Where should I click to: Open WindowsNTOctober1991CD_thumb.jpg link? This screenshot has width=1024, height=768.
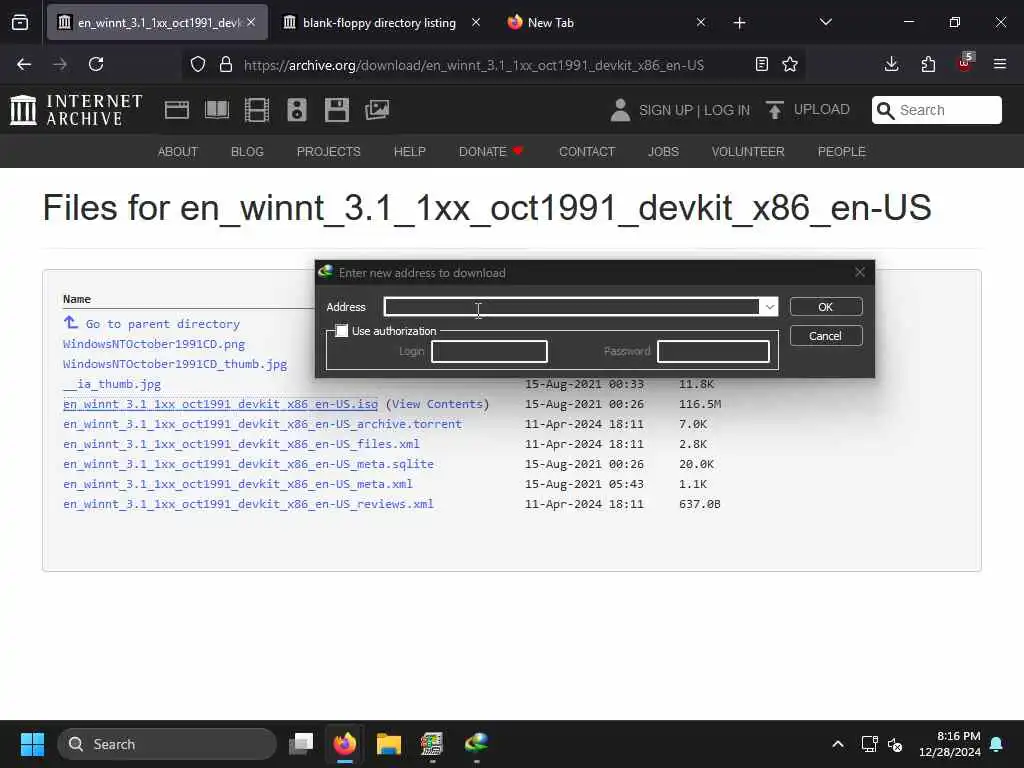point(175,364)
